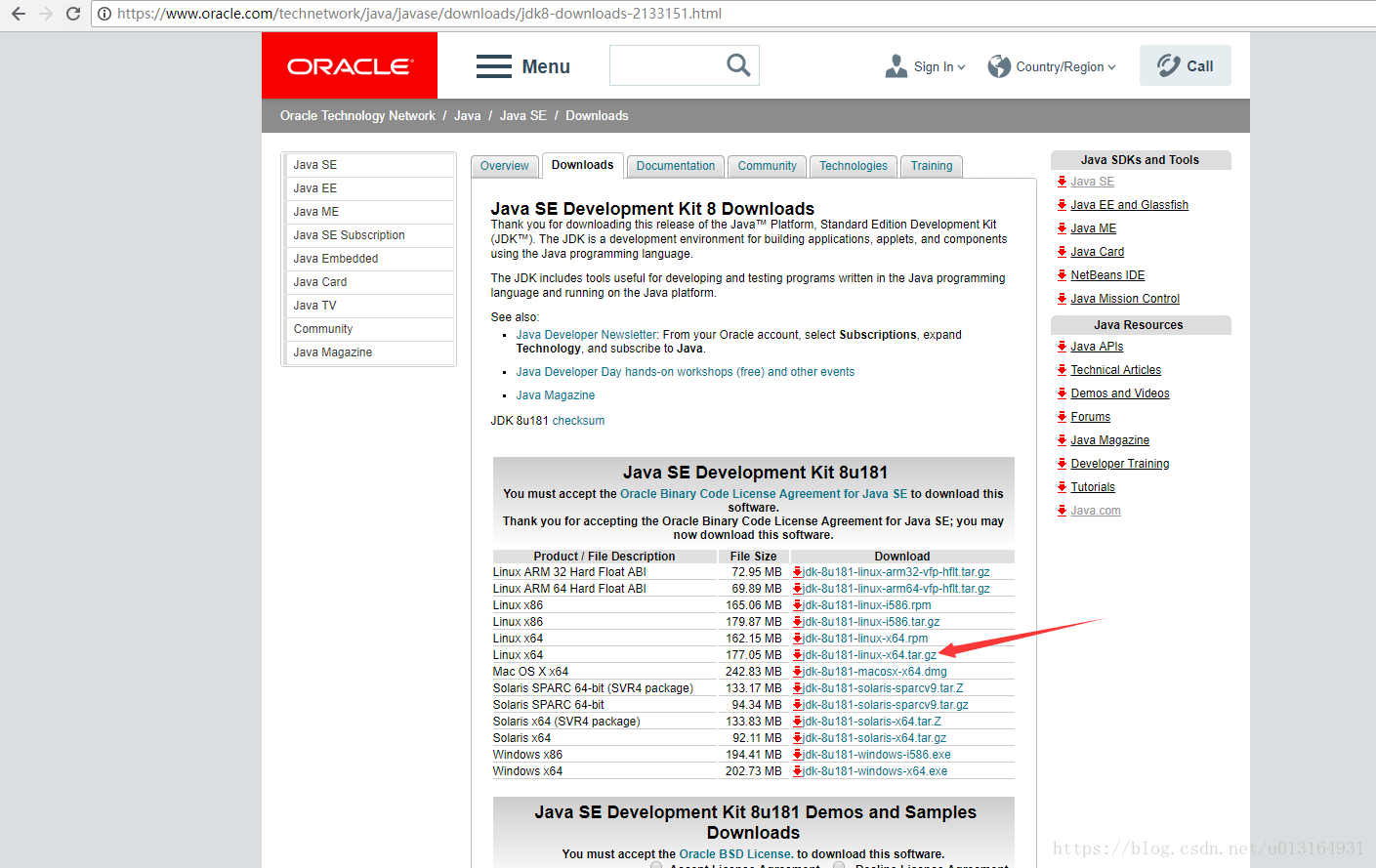Open Oracle Binary Code License Agreement link

764,494
